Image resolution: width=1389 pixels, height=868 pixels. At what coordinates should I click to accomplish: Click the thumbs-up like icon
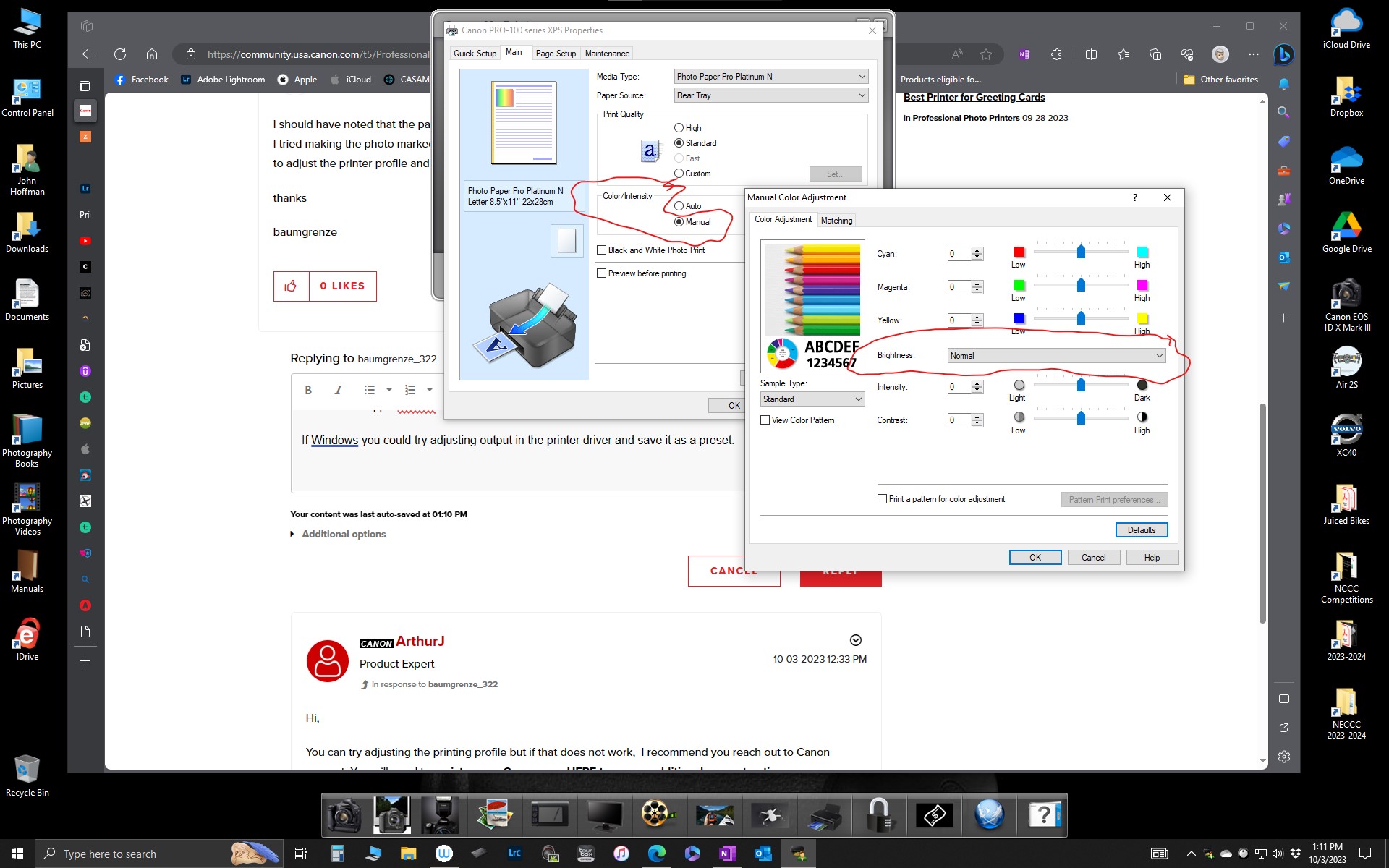(291, 286)
